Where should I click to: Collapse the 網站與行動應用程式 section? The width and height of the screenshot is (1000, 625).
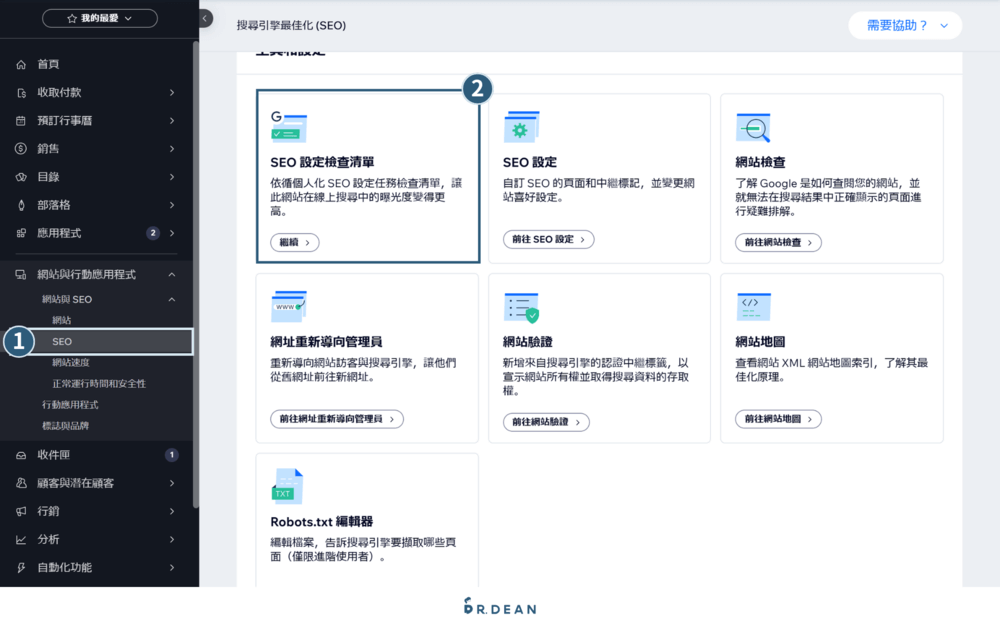(x=170, y=273)
